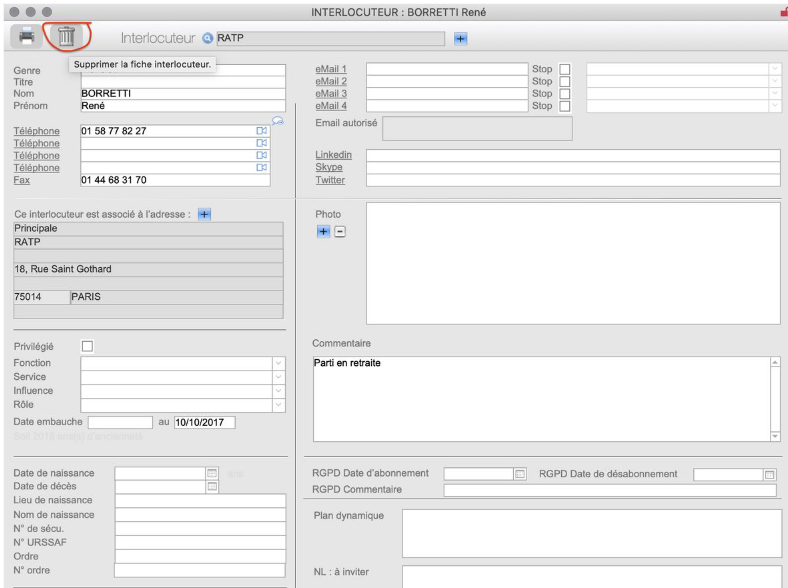The height and width of the screenshot is (588, 788).
Task: Click the call icon on fourth Téléphone row
Action: [262, 167]
